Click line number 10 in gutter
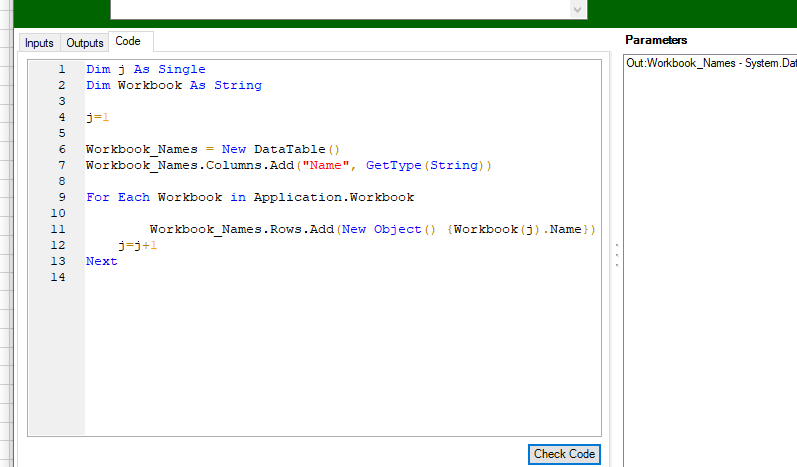The width and height of the screenshot is (797, 467). [x=58, y=213]
